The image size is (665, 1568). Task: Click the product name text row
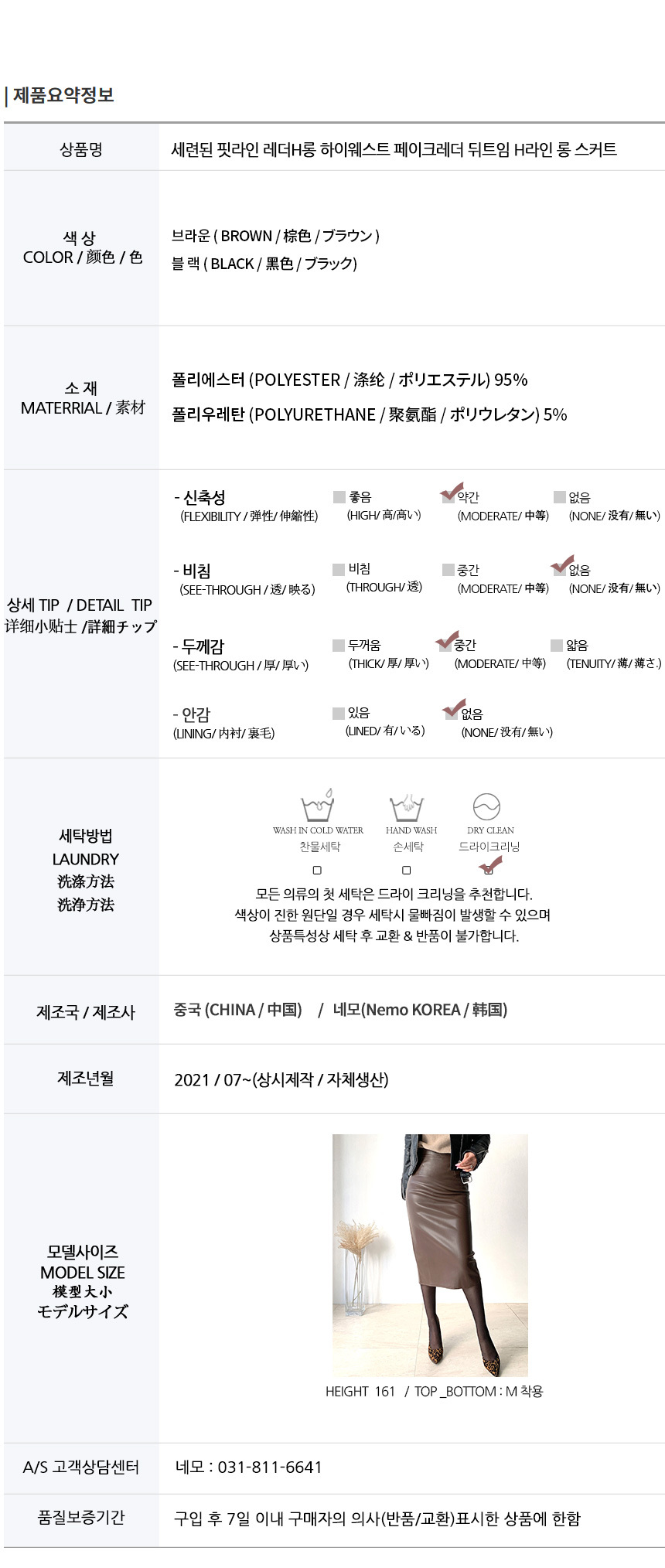[x=394, y=149]
